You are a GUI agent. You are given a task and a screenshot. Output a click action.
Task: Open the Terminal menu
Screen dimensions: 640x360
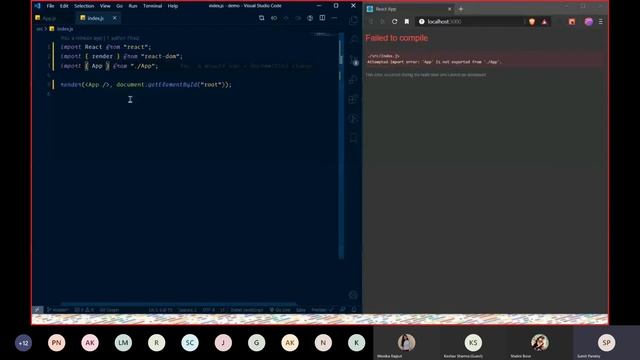(x=152, y=6)
